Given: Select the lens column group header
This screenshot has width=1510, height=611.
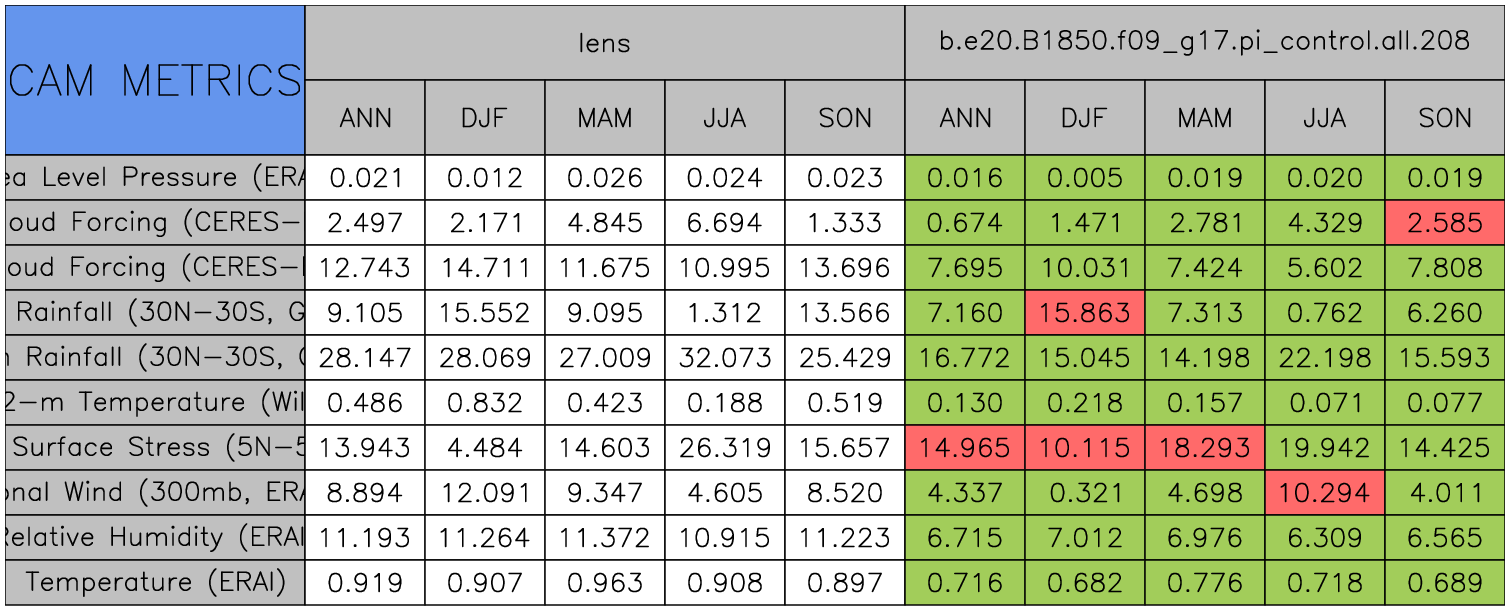Looking at the screenshot, I should click(605, 43).
